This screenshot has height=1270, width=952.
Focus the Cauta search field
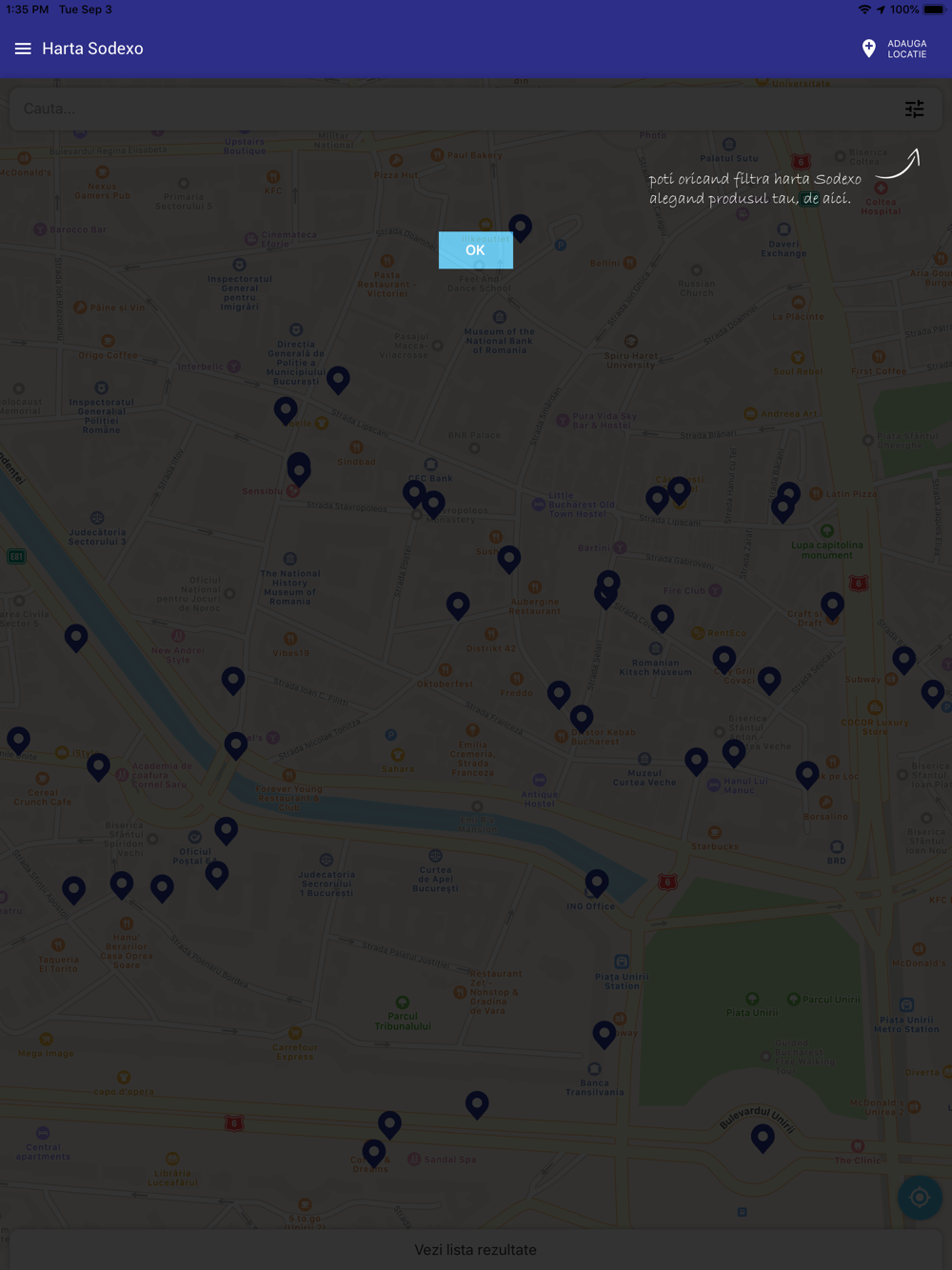[x=457, y=109]
